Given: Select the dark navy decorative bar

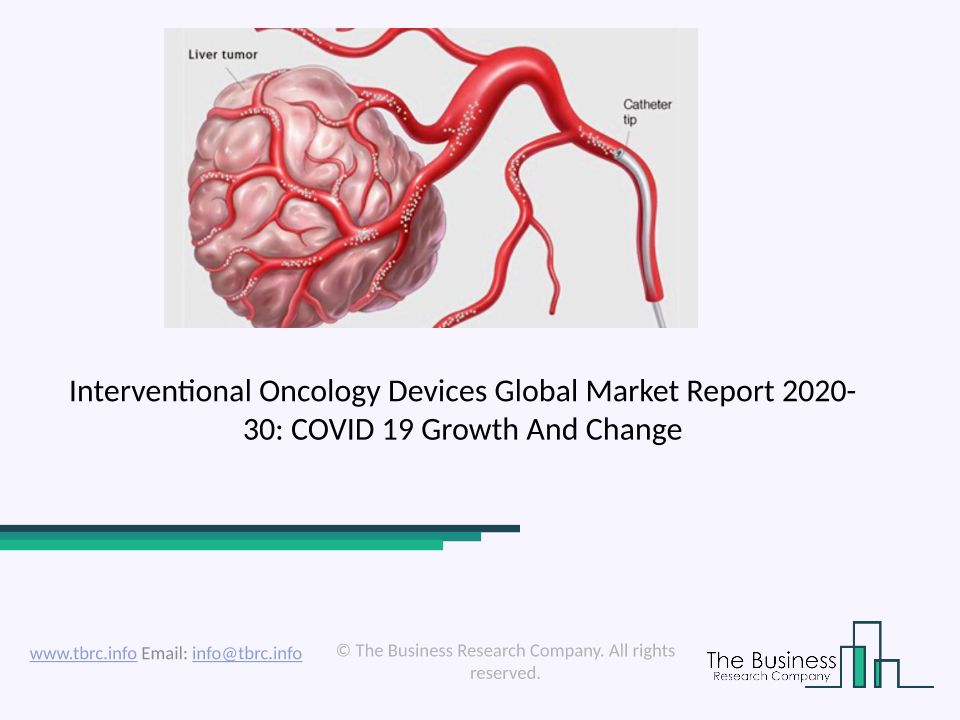Looking at the screenshot, I should pos(260,528).
